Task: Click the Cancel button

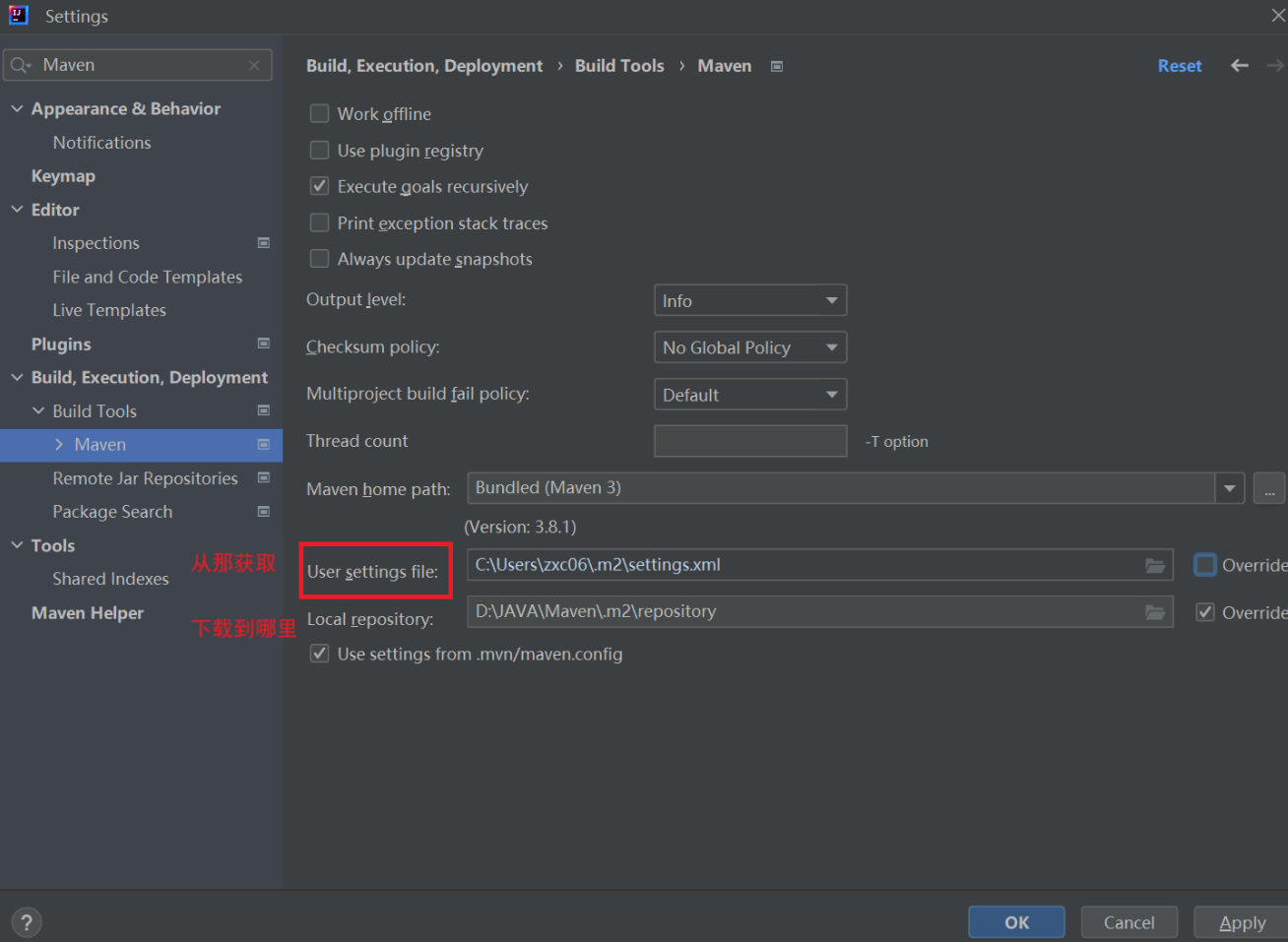Action: coord(1129,922)
